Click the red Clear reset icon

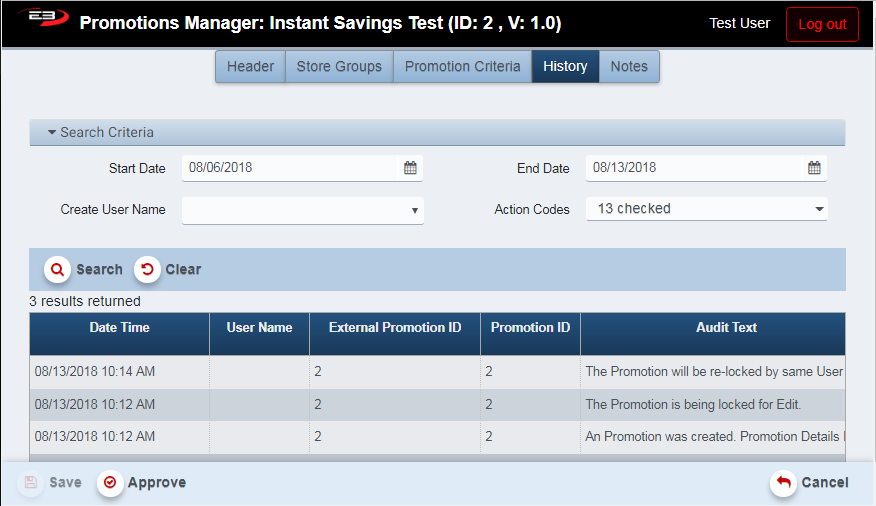[148, 269]
